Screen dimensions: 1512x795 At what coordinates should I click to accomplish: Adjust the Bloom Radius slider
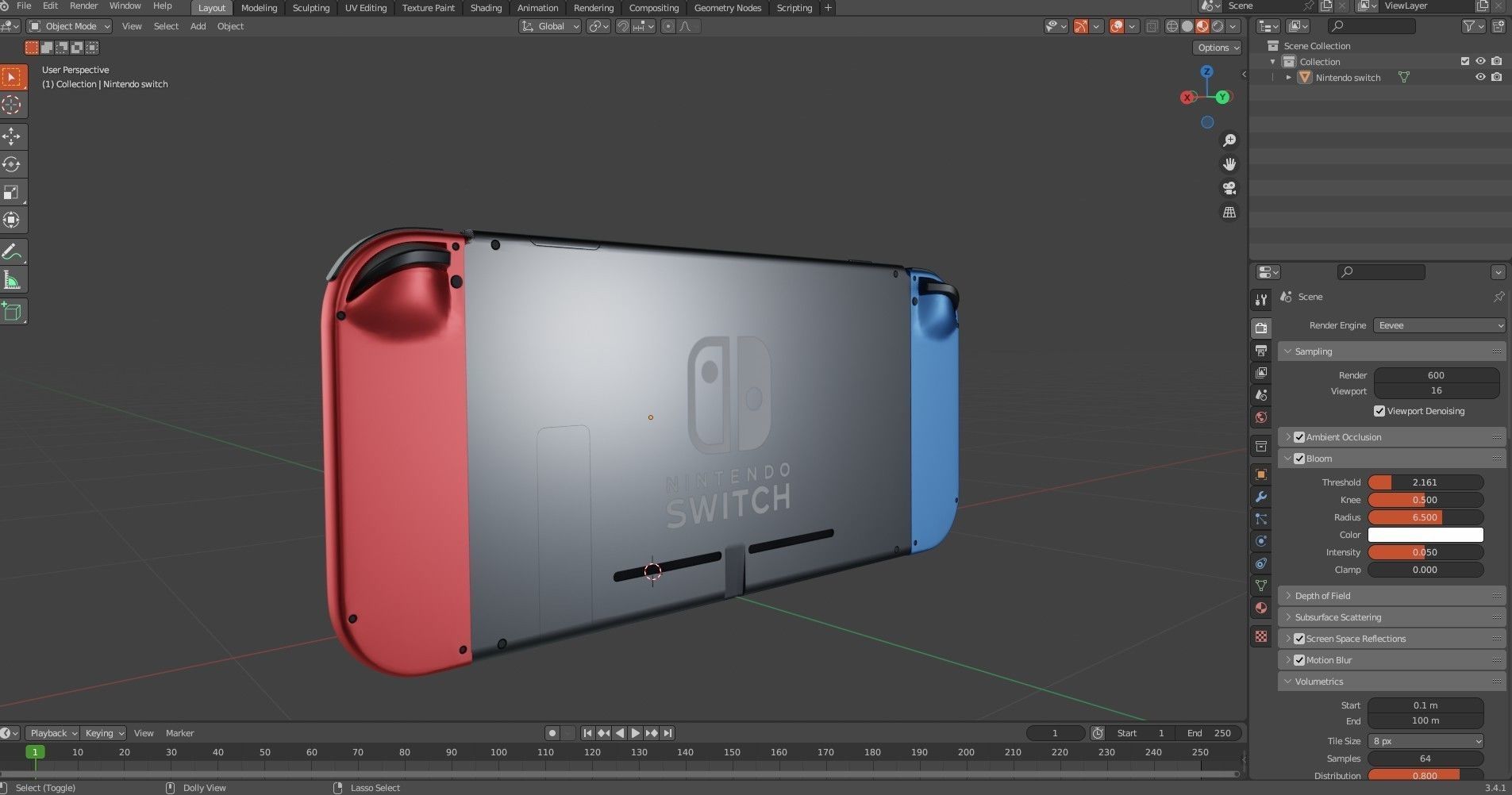point(1425,517)
